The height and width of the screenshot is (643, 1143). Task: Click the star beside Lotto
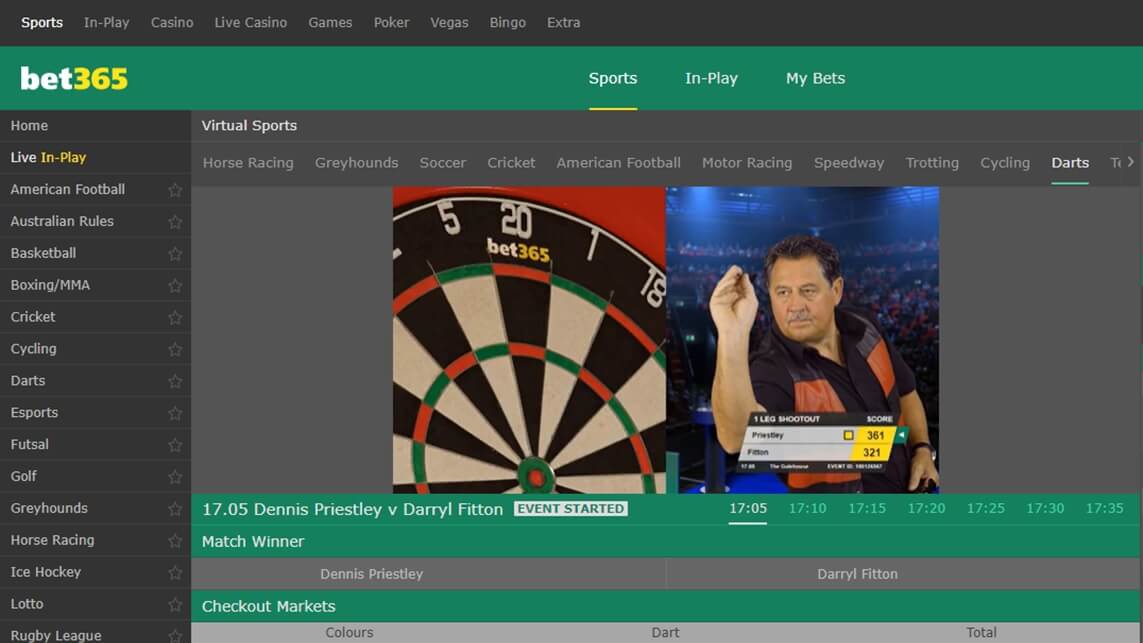tap(175, 604)
